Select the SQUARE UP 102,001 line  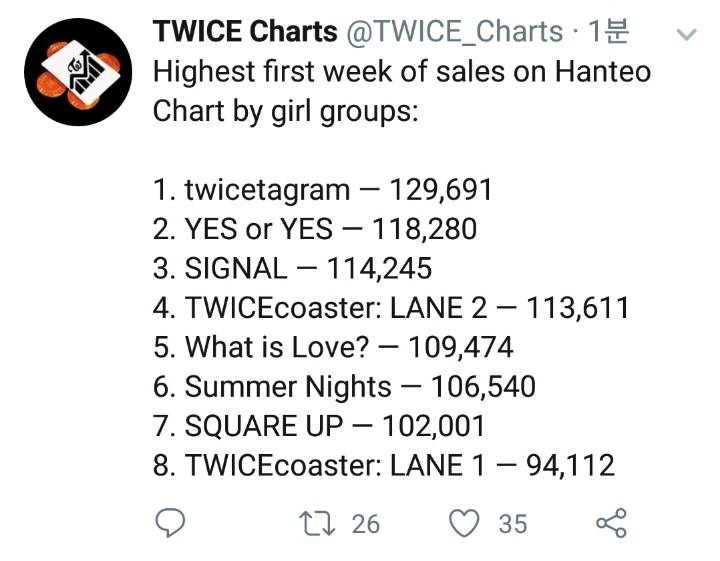tap(319, 425)
